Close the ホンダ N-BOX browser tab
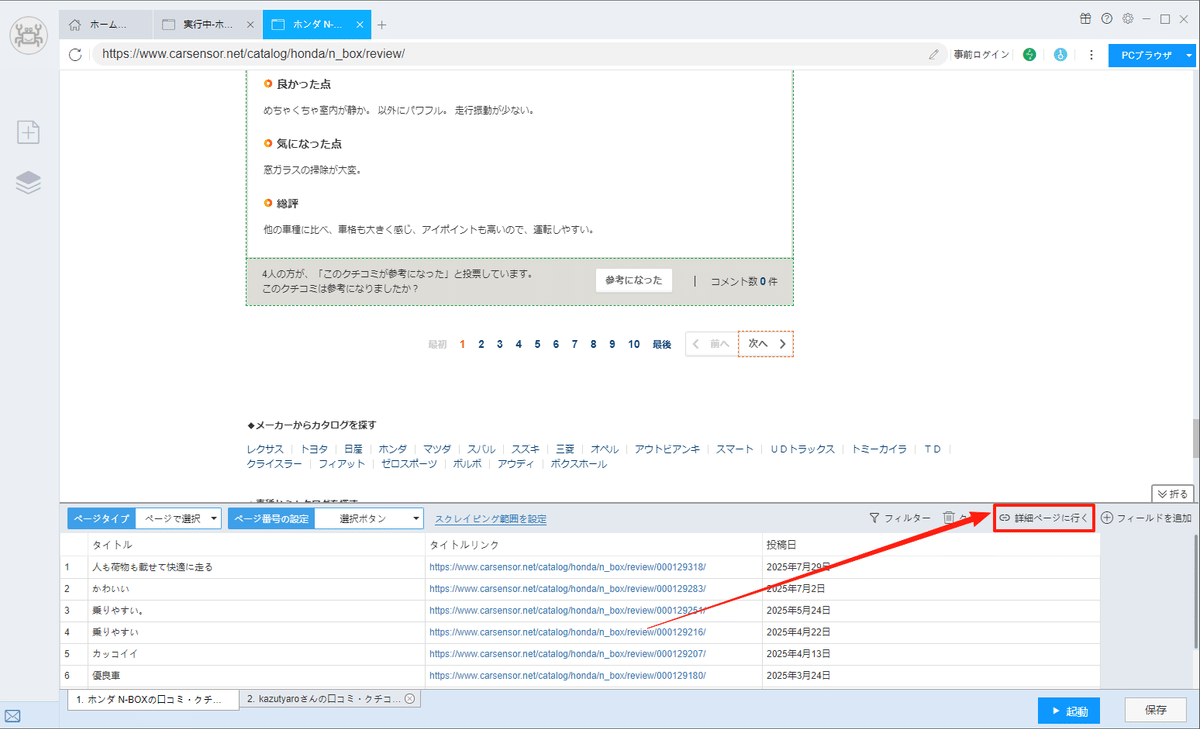 (360, 24)
